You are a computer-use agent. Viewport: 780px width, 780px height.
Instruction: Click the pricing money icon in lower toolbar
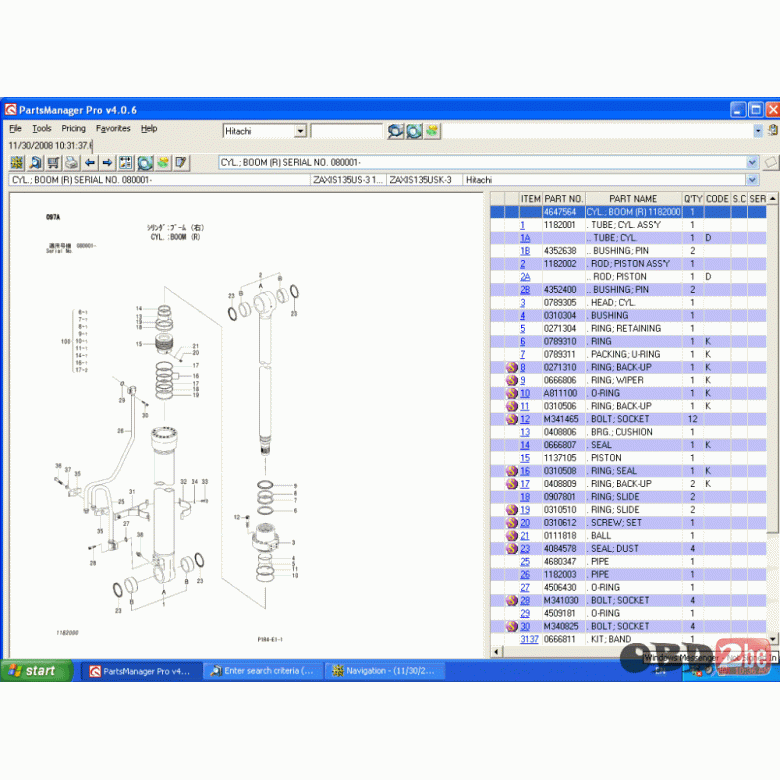pyautogui.click(x=163, y=163)
